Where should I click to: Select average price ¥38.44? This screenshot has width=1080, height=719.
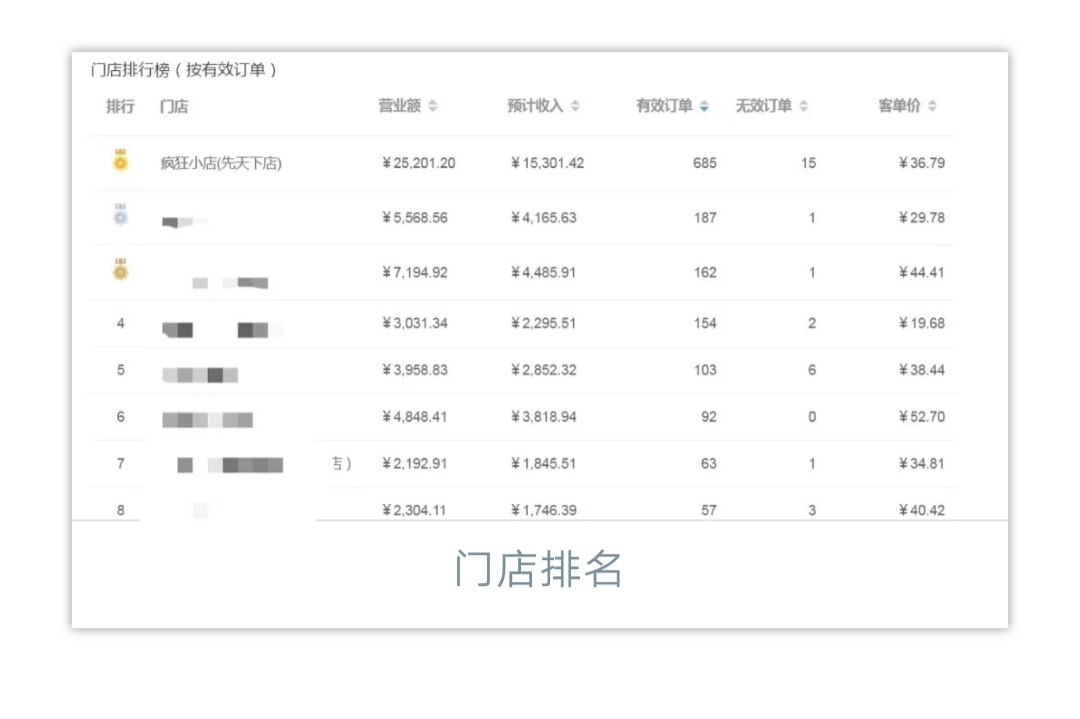(922, 370)
